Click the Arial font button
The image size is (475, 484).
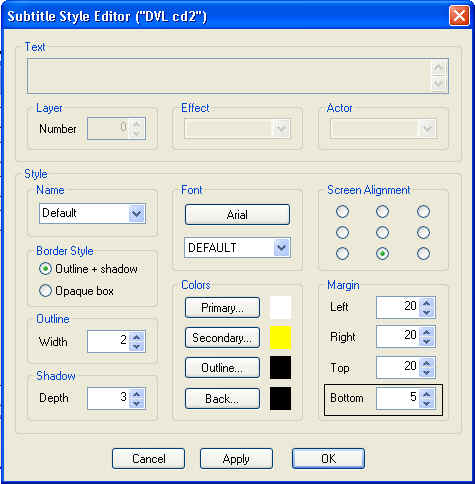pyautogui.click(x=237, y=215)
